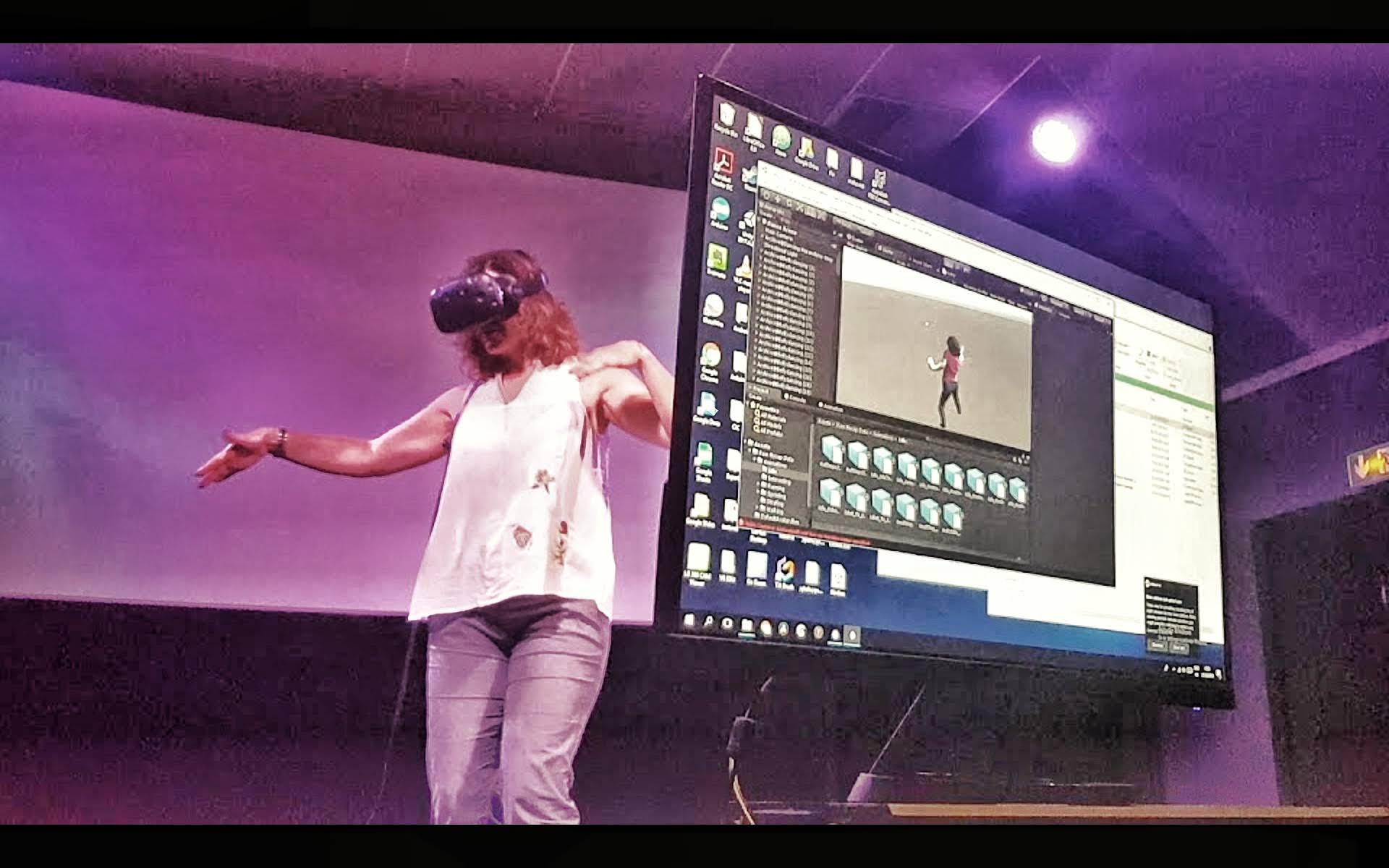Image resolution: width=1389 pixels, height=868 pixels.
Task: Click the Windows Start button
Action: 689,620
